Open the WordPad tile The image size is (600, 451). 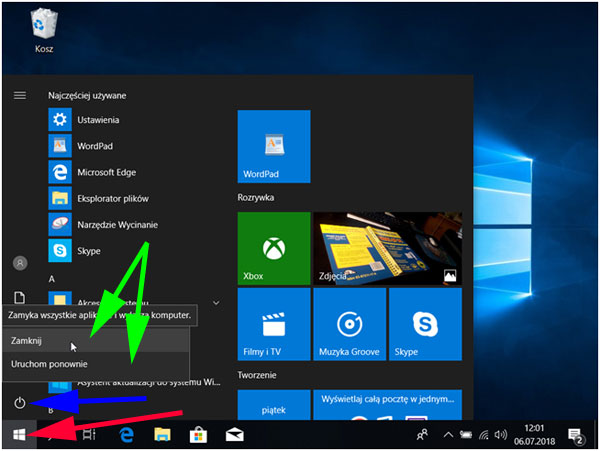(274, 146)
